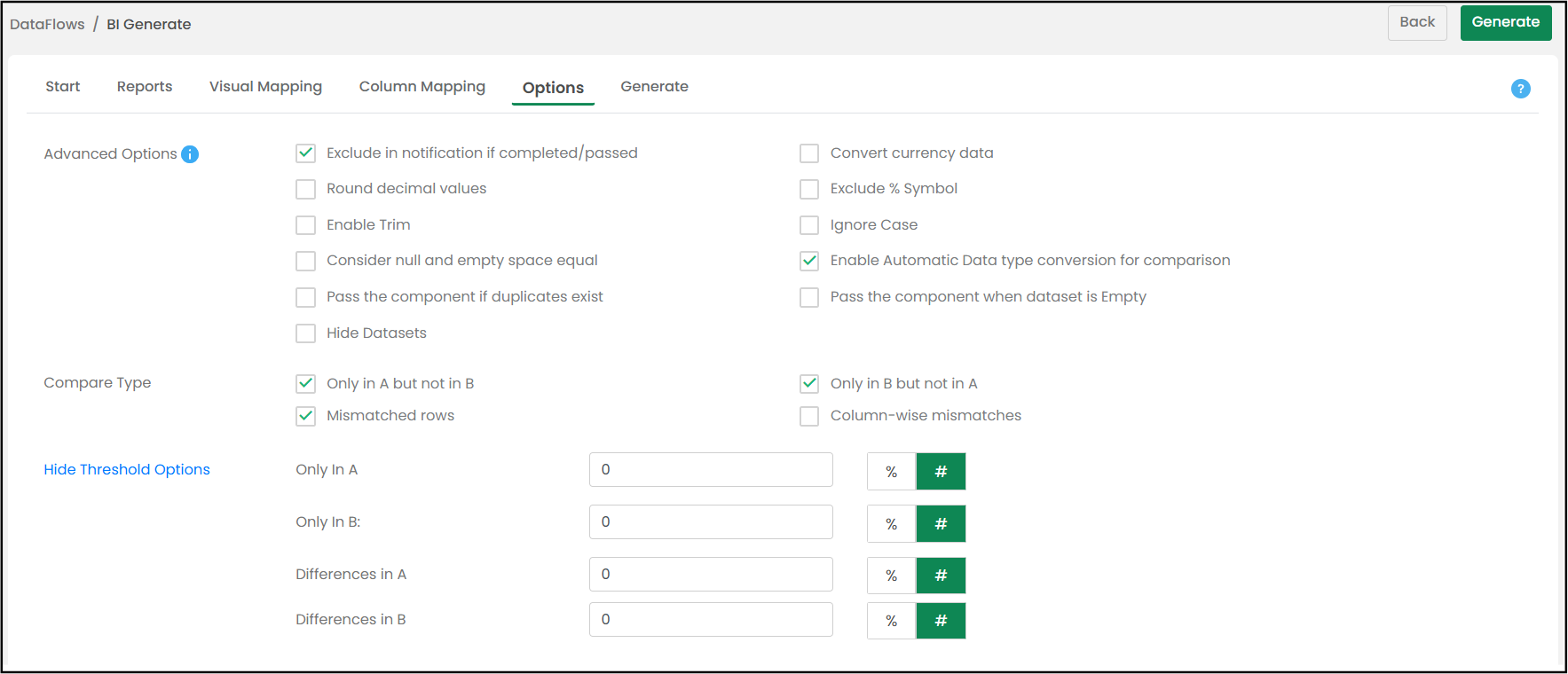Screen dimensions: 1568x674
Task: Uncheck Only in A but not in B
Action: coord(306,384)
